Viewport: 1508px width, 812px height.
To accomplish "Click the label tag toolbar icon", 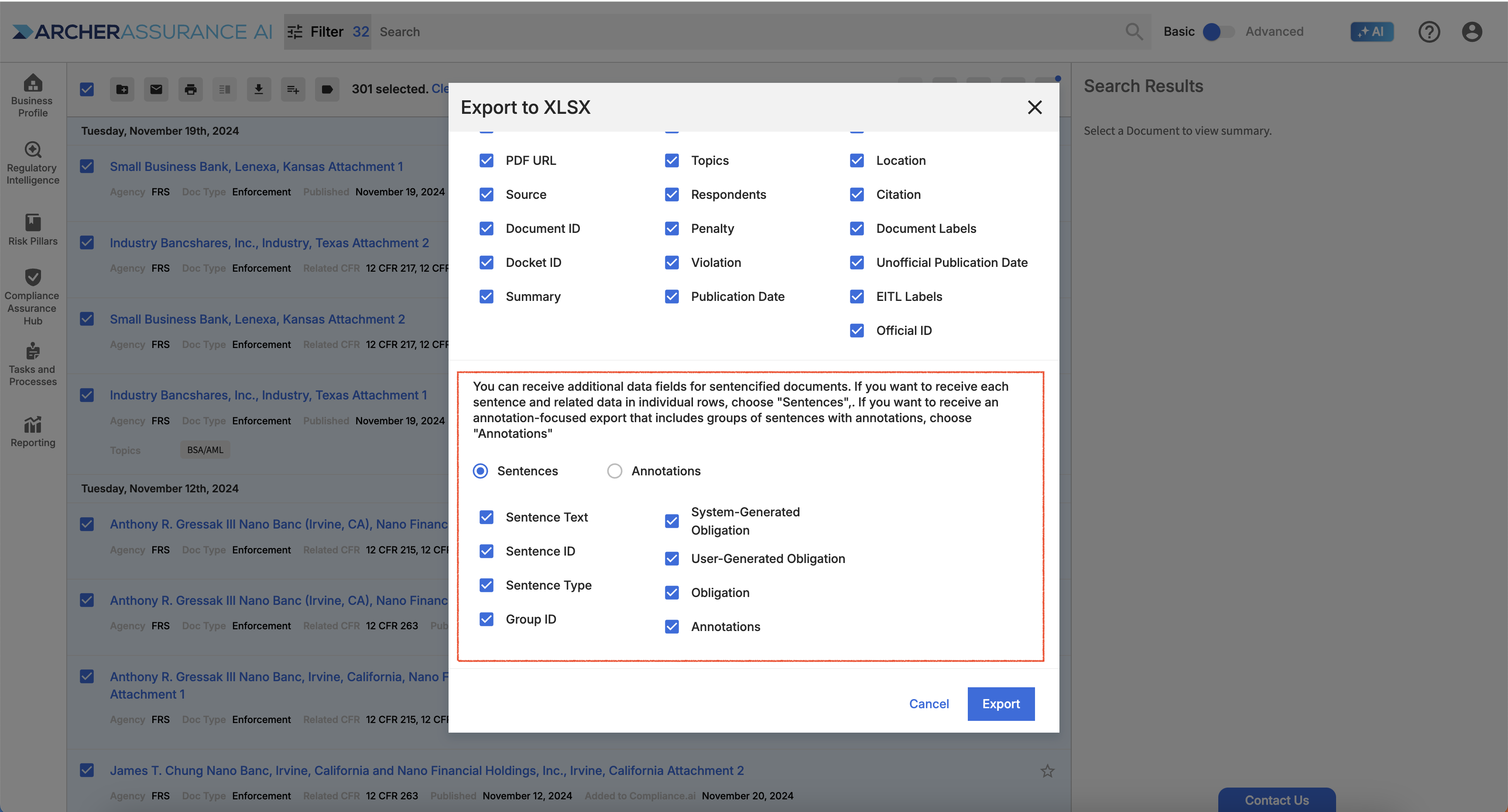I will 327,89.
